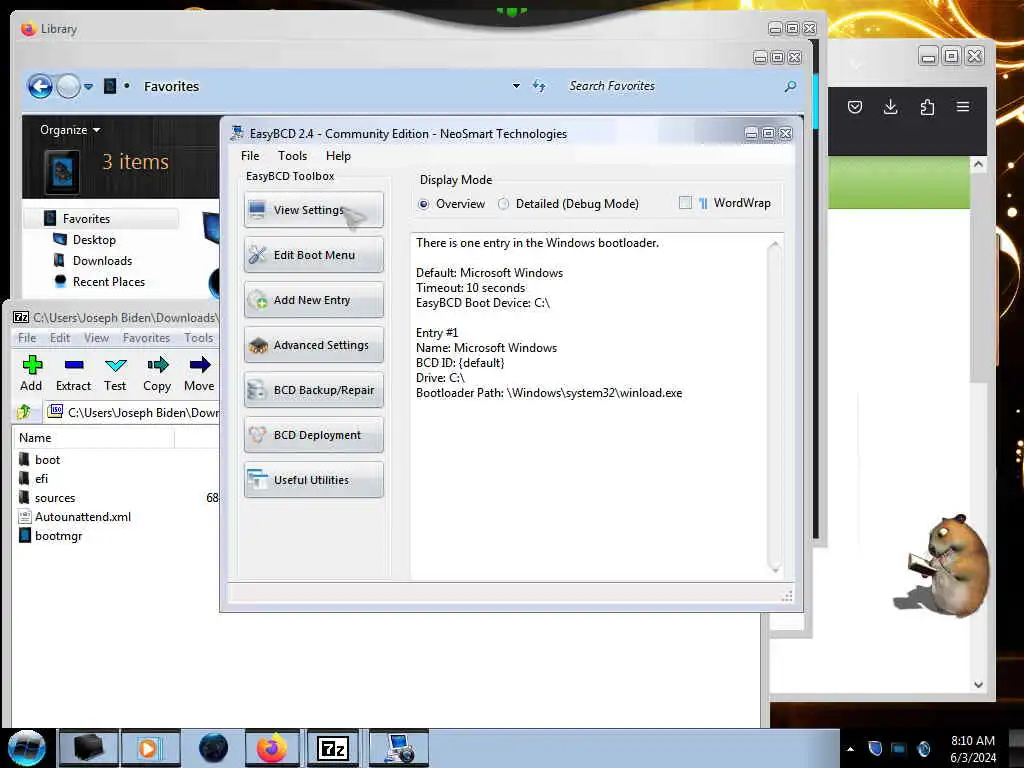1024x768 pixels.
Task: Click Firefox downloads arrow icon
Action: tap(890, 106)
